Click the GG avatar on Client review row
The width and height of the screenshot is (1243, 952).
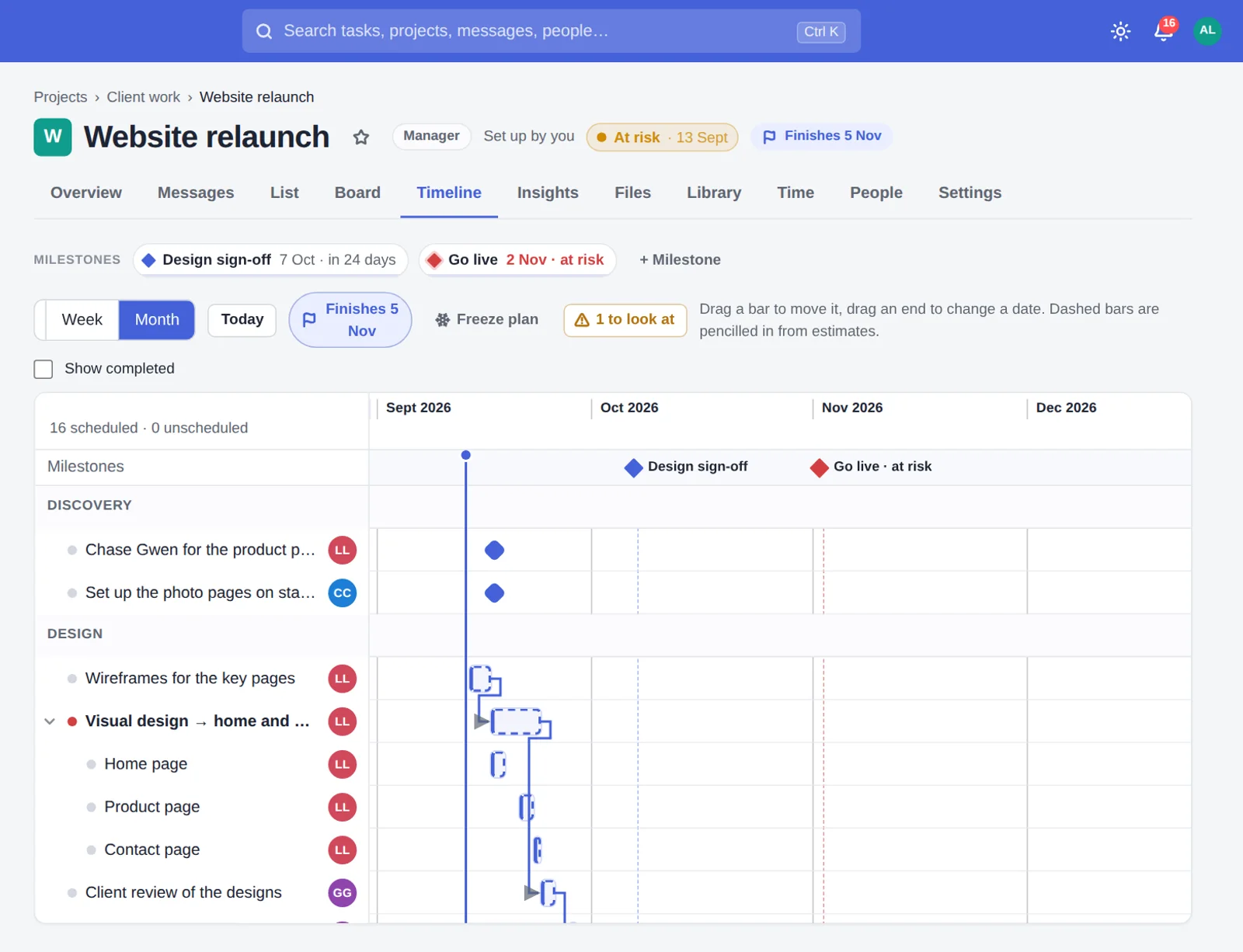(343, 893)
